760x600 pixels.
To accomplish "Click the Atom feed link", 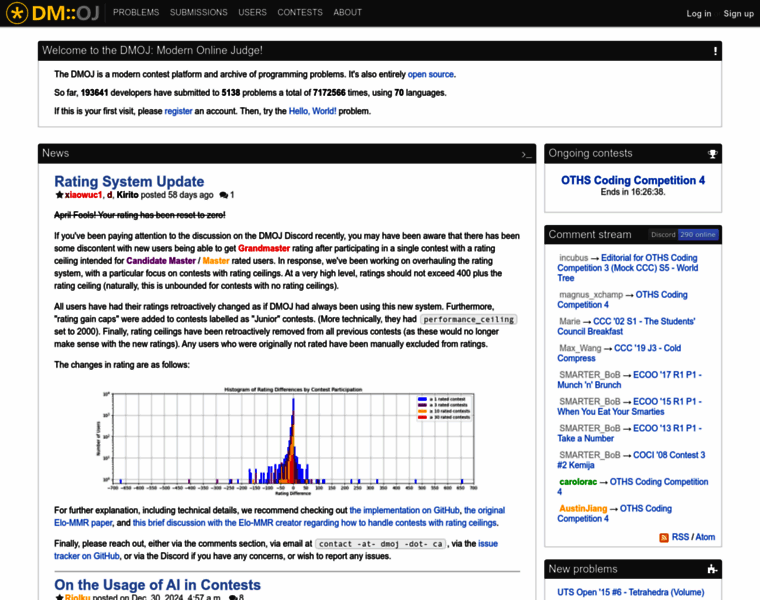I will pos(705,537).
